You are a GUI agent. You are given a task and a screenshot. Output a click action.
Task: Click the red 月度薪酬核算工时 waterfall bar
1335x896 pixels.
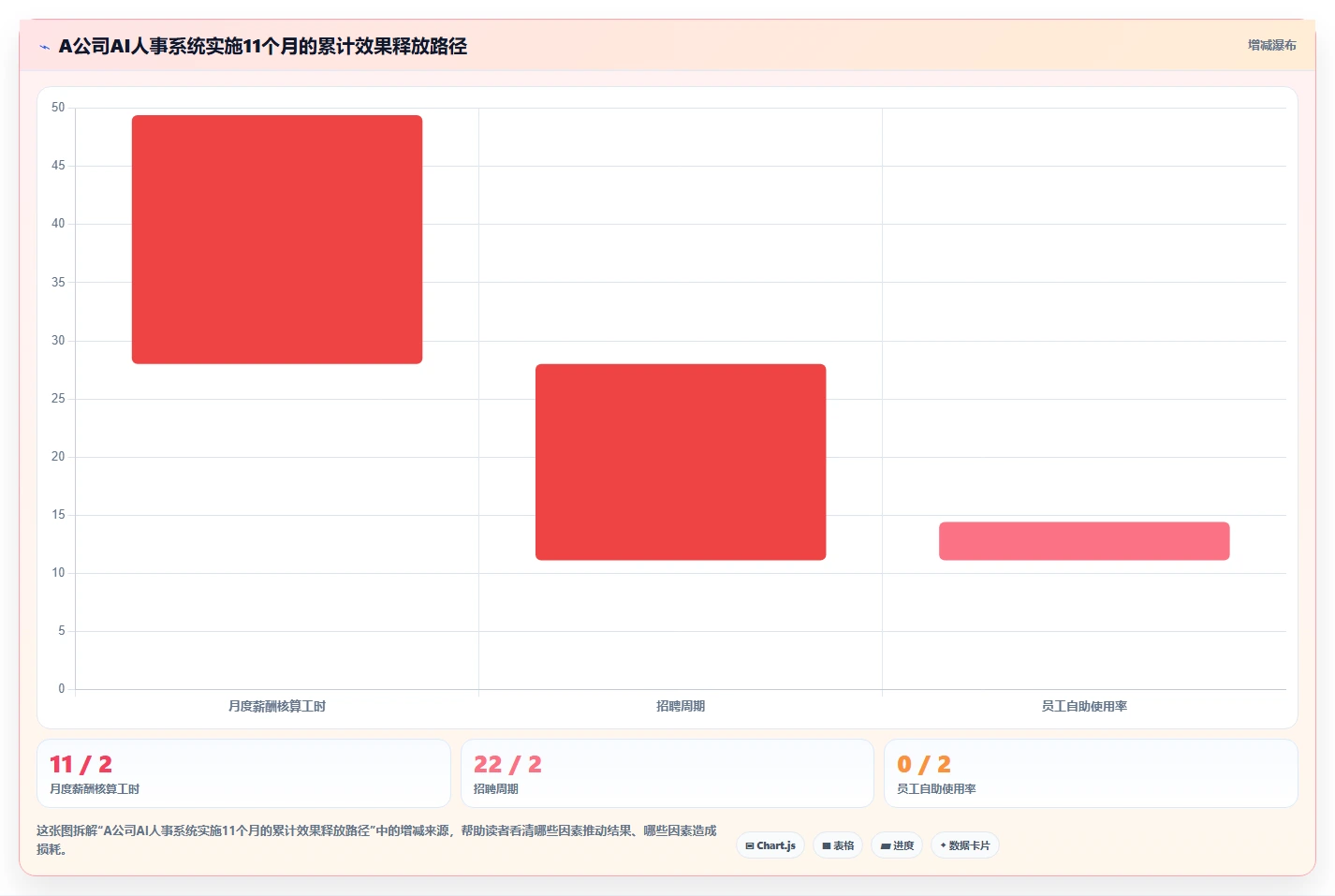coord(277,240)
